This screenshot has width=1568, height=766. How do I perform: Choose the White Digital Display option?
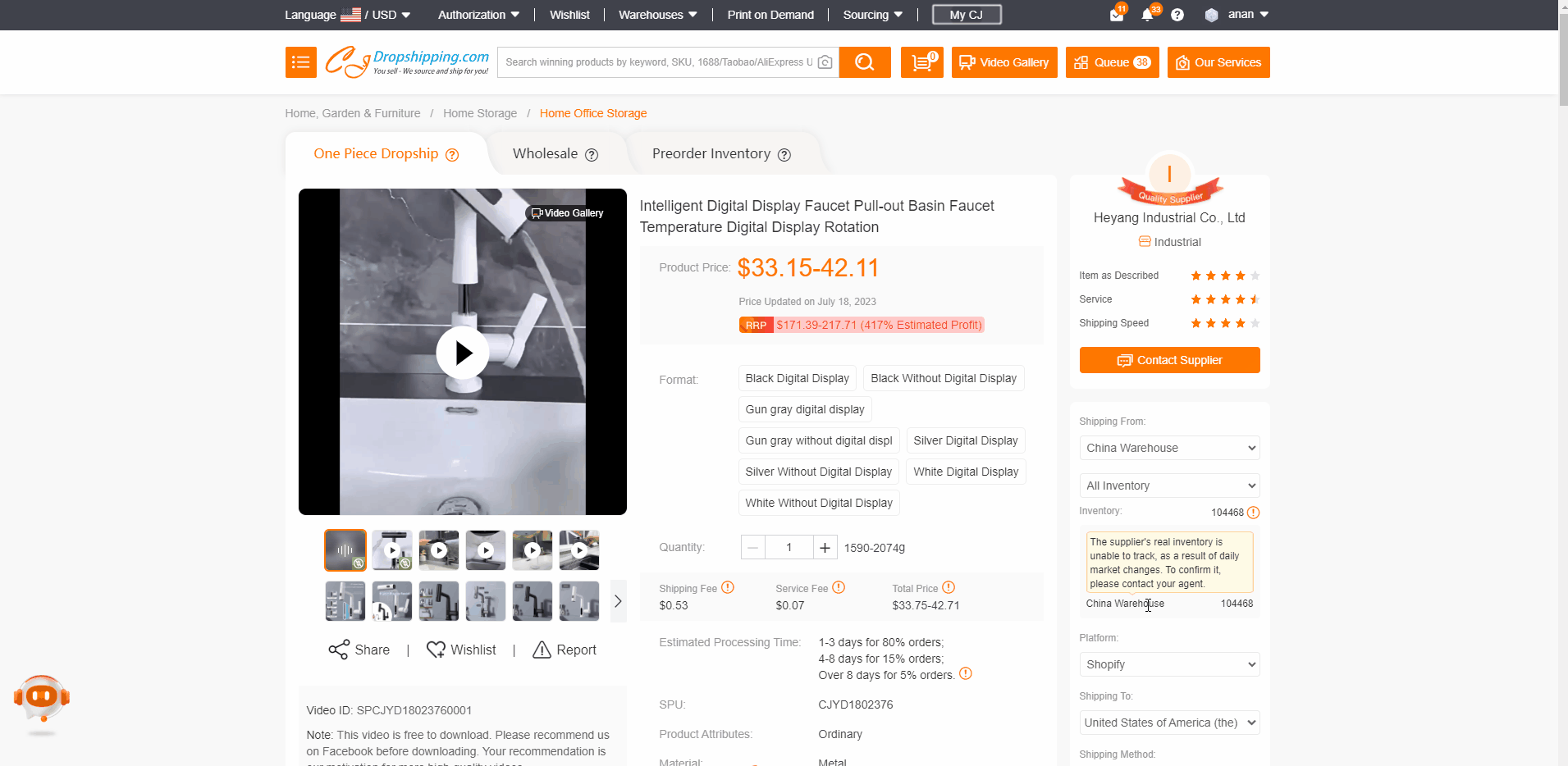966,472
